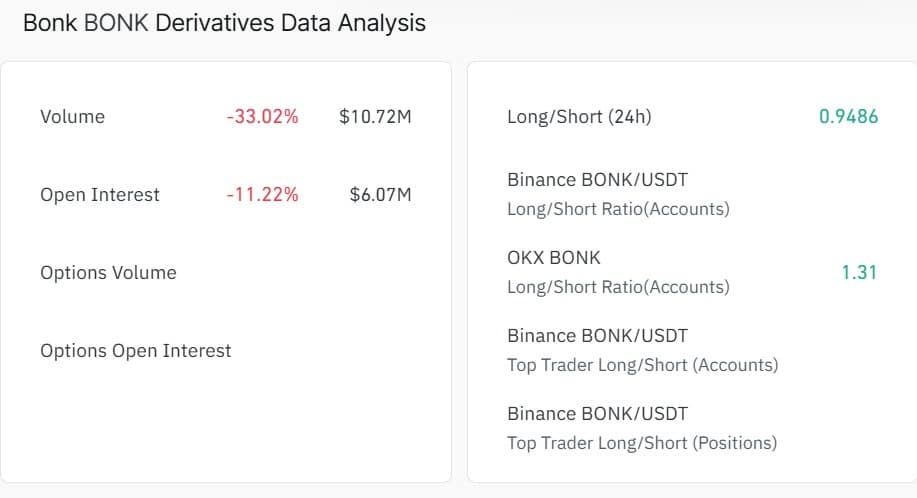
Task: Click the Long/Short (24h) label
Action: point(579,117)
